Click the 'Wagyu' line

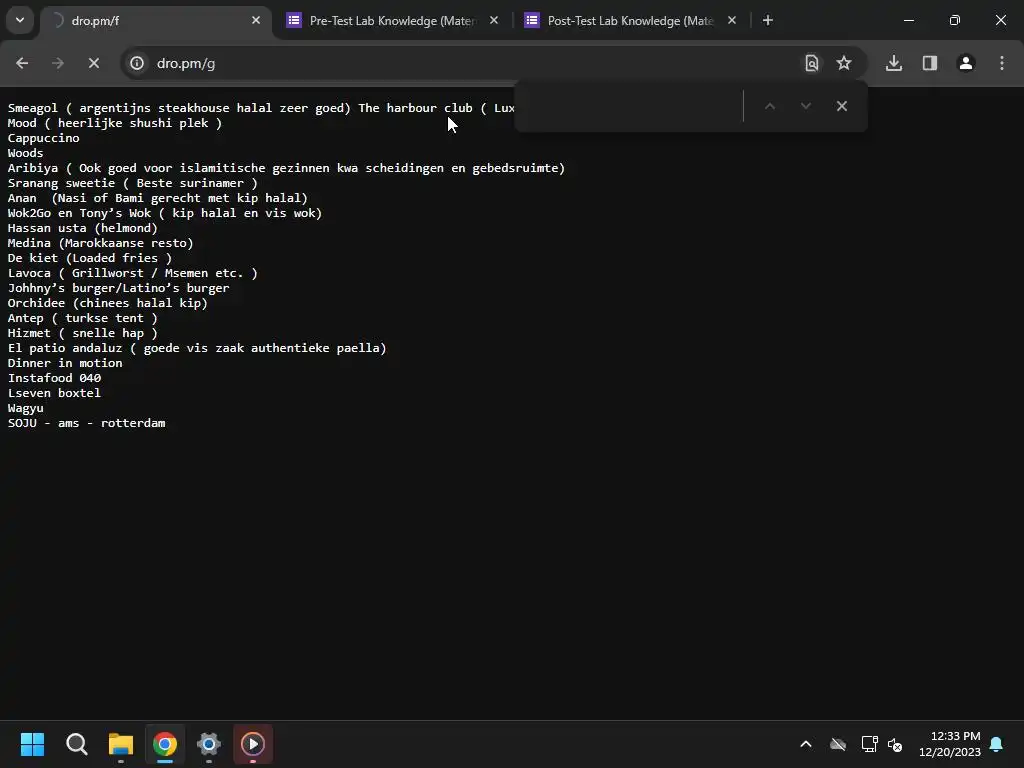pos(25,408)
